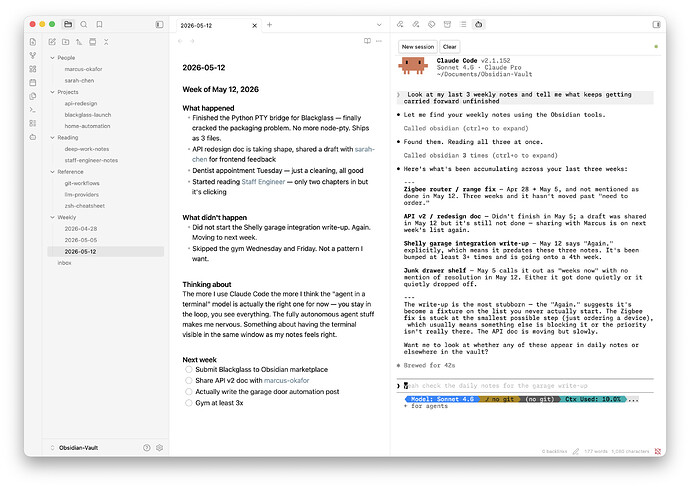Check off Share API v2 doc task
The height and width of the screenshot is (487, 690).
(x=189, y=381)
